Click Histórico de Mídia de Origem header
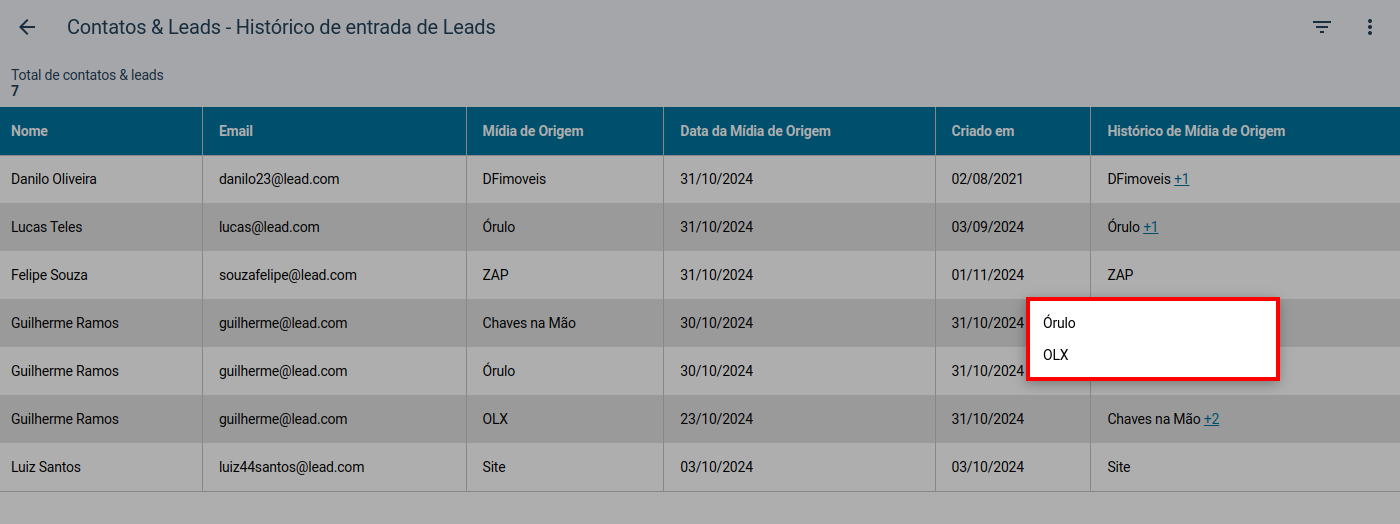 click(1196, 131)
